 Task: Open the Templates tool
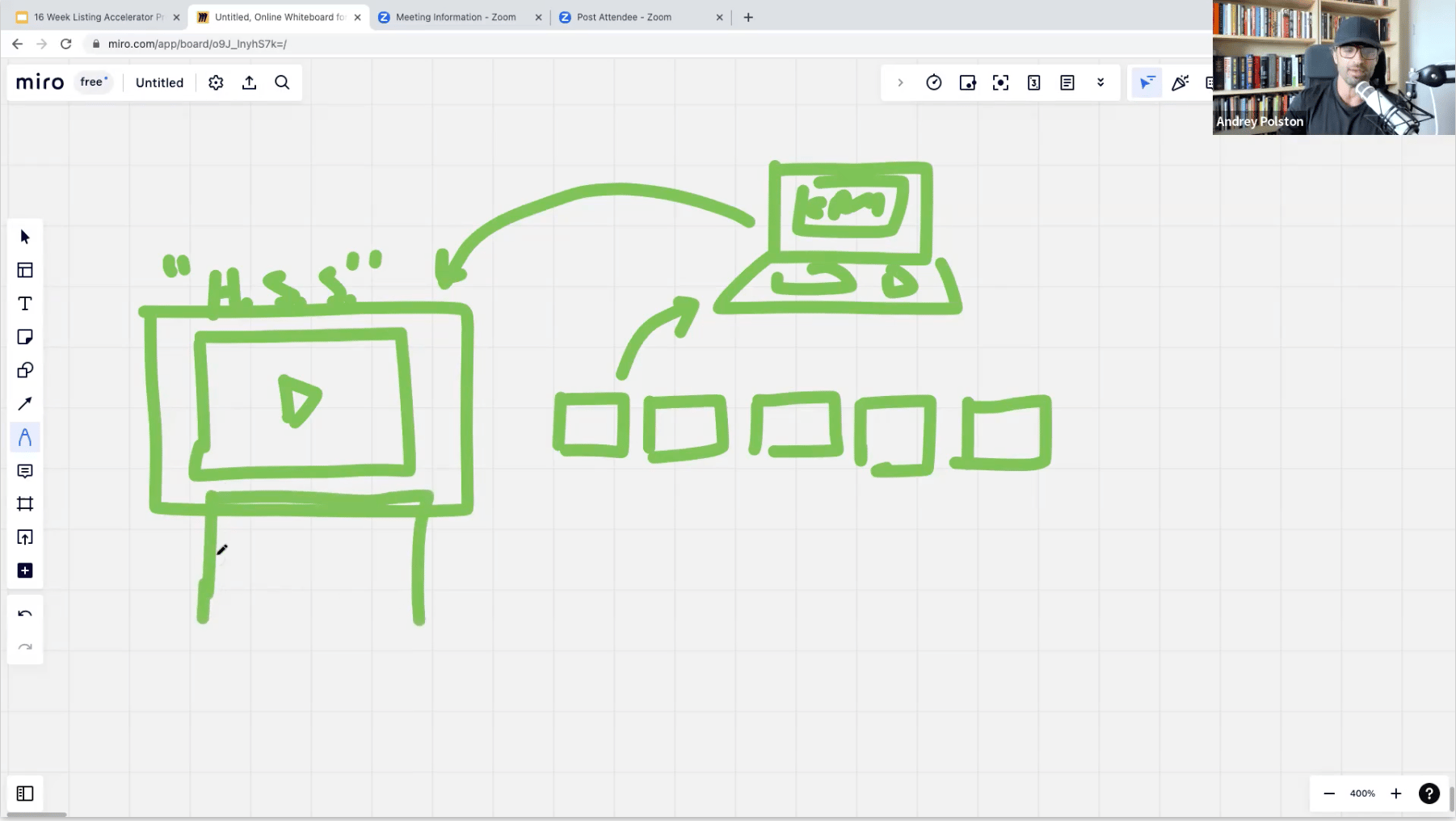25,270
